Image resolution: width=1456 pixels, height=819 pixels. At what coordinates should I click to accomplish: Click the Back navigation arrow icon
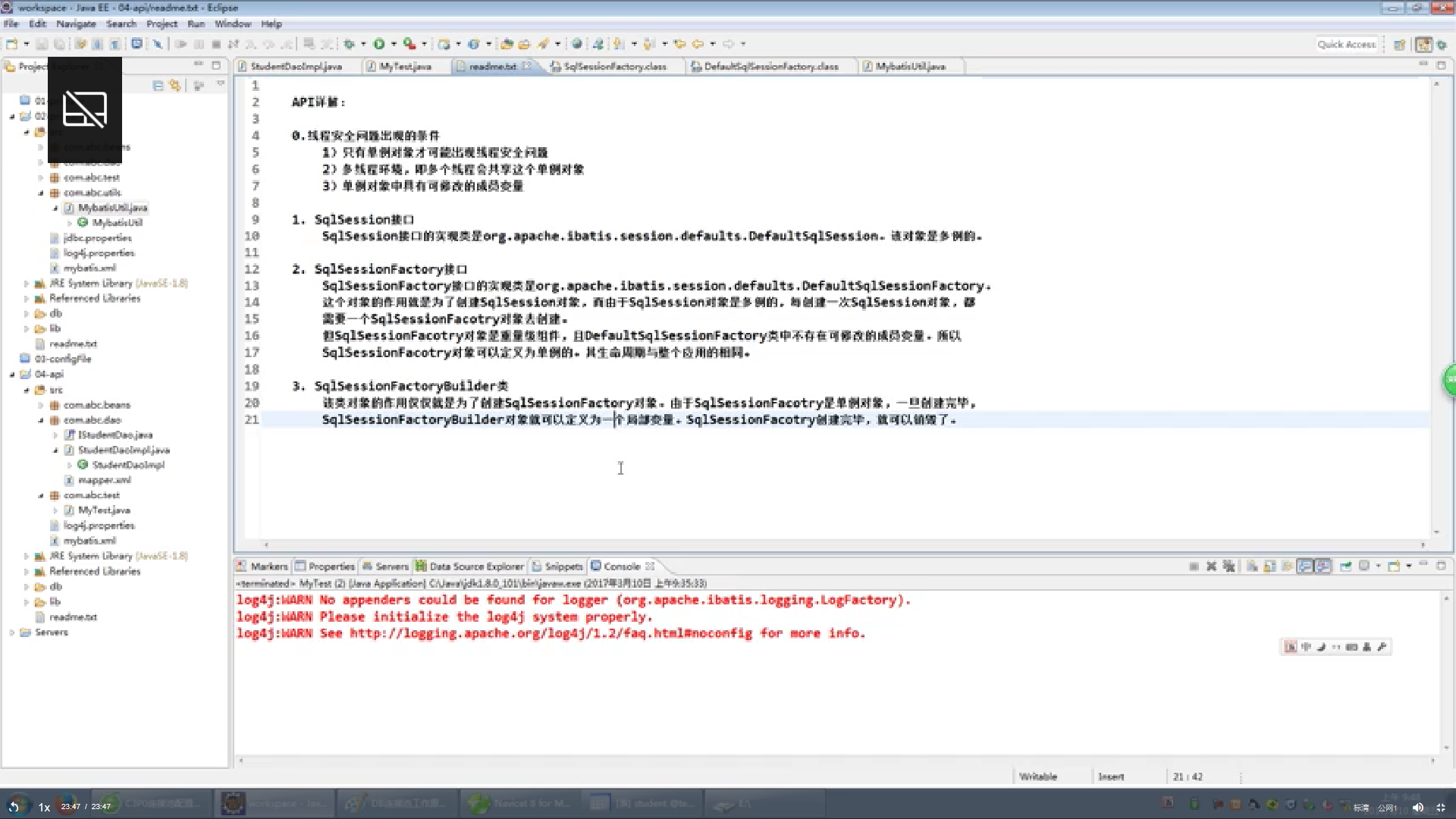tap(698, 44)
